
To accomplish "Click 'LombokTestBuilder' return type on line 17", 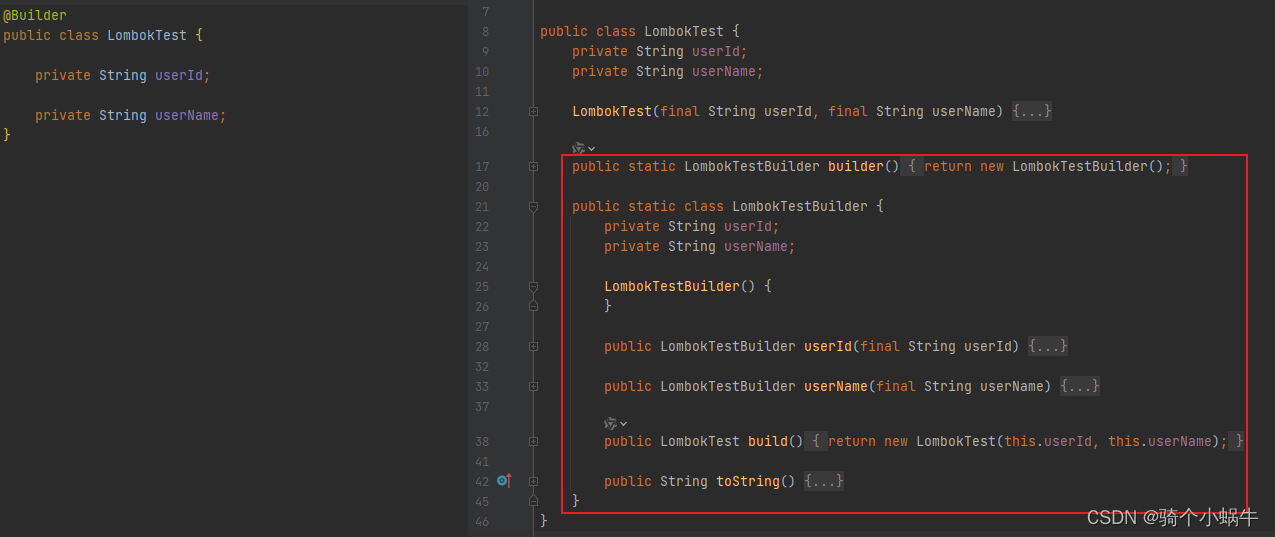I will tap(752, 166).
